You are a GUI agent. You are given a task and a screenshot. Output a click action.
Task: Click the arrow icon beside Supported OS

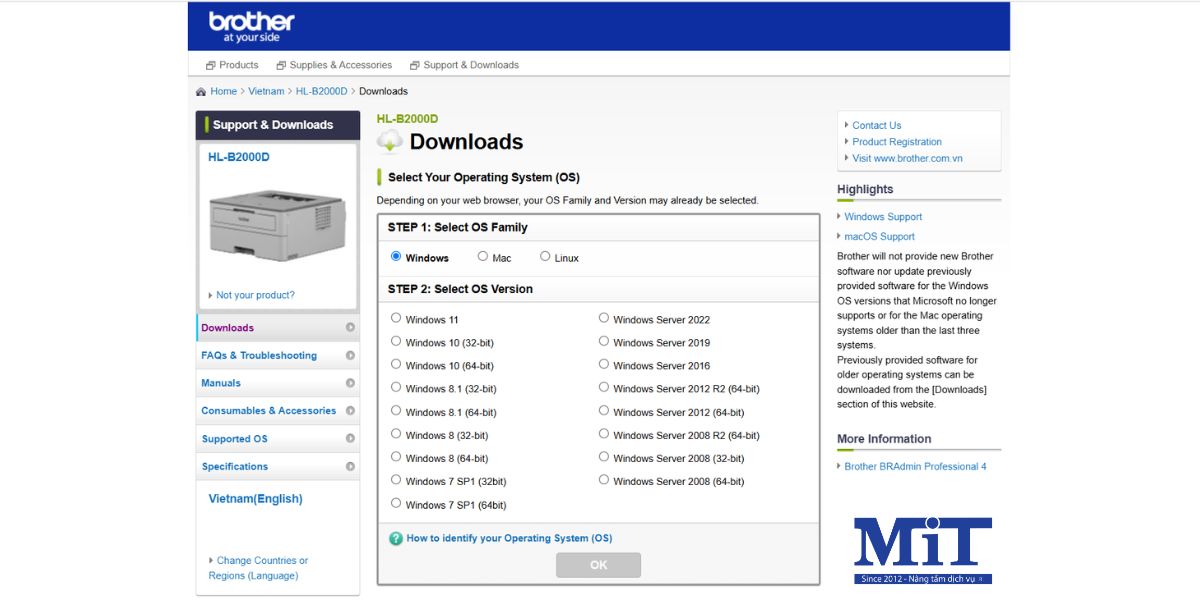(350, 439)
